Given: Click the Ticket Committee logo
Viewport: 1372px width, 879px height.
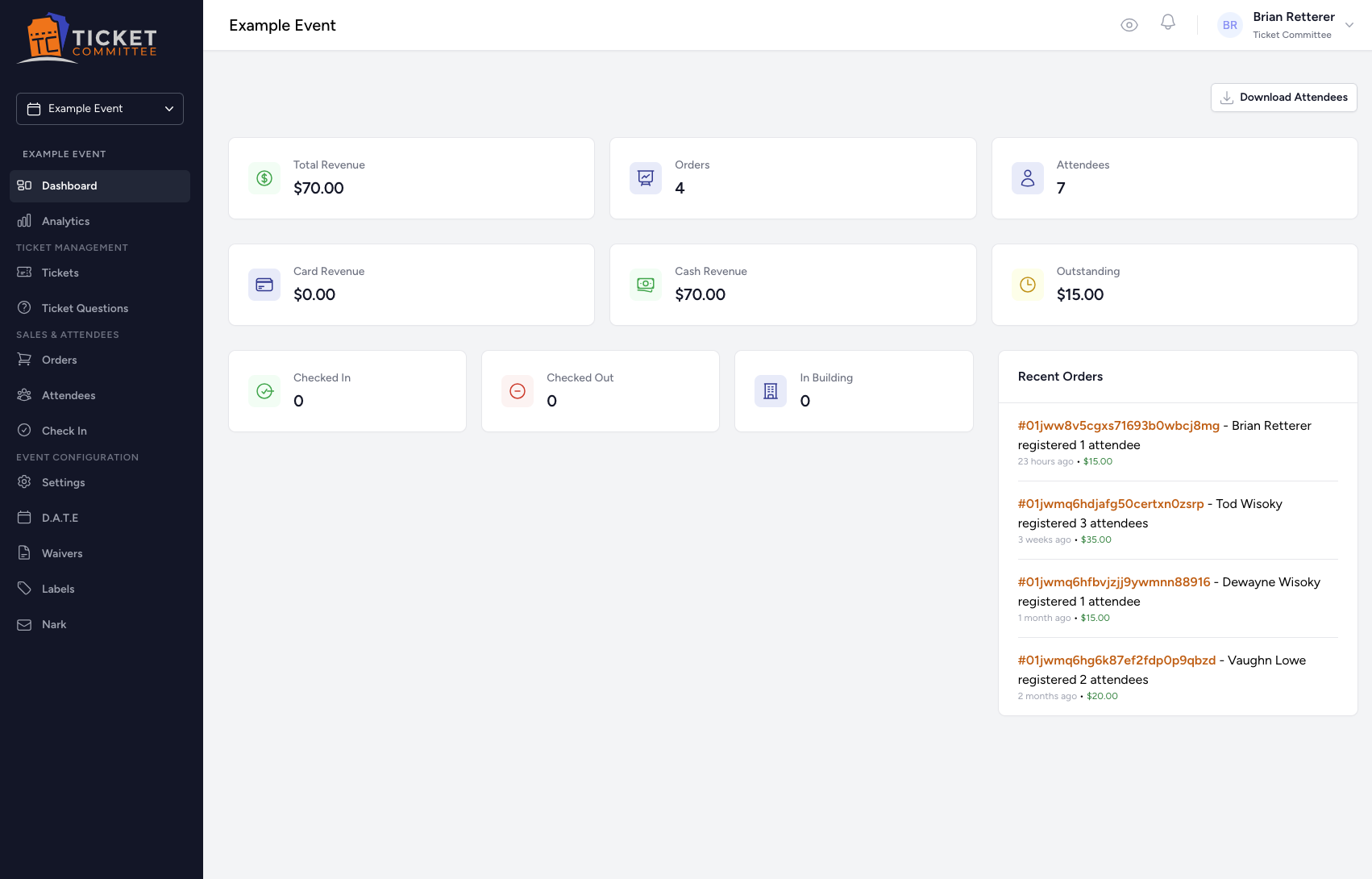Looking at the screenshot, I should (x=88, y=37).
